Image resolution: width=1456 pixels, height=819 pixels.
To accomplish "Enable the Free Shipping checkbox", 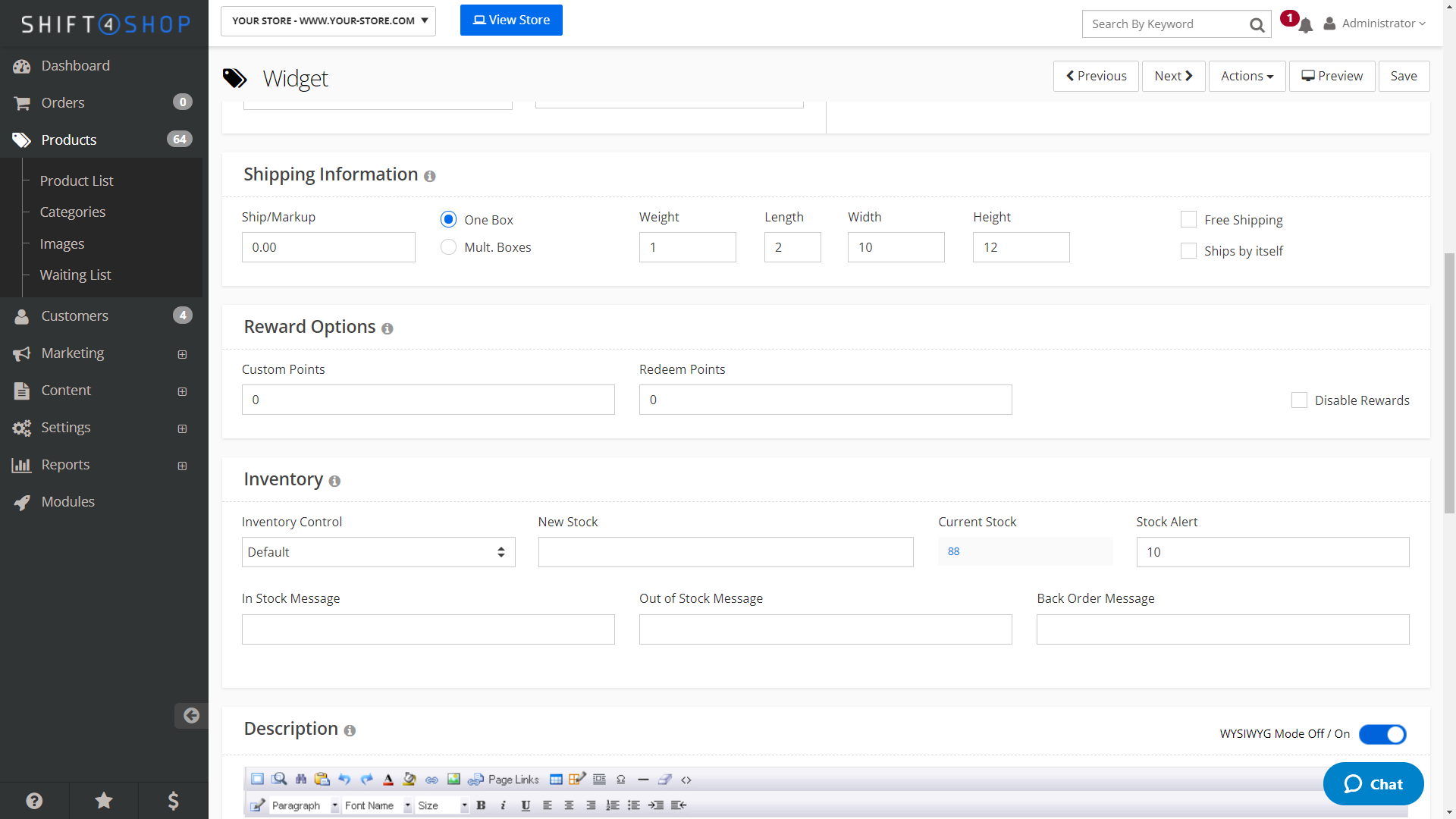I will pos(1189,218).
